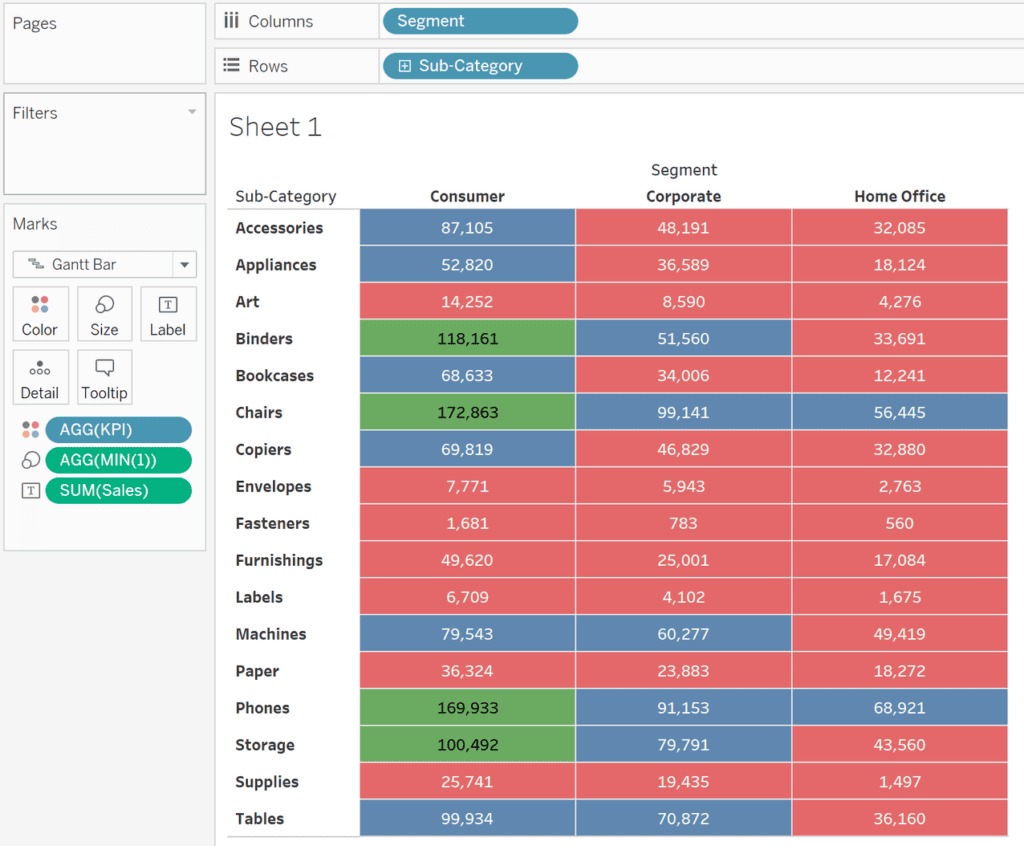Open the Detail marks card
1024x846 pixels.
point(40,378)
